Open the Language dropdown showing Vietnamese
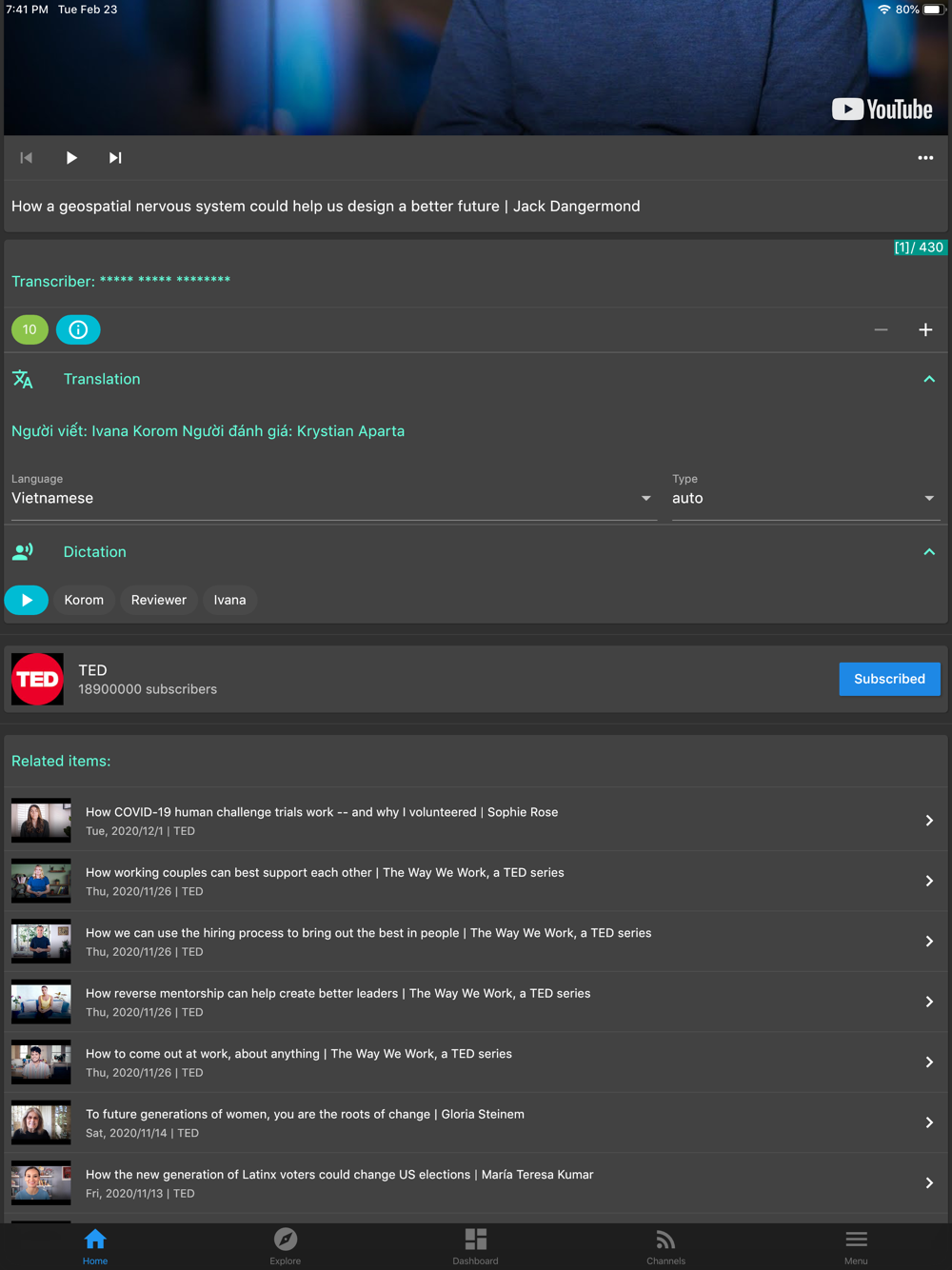Image resolution: width=952 pixels, height=1270 pixels. tap(331, 498)
